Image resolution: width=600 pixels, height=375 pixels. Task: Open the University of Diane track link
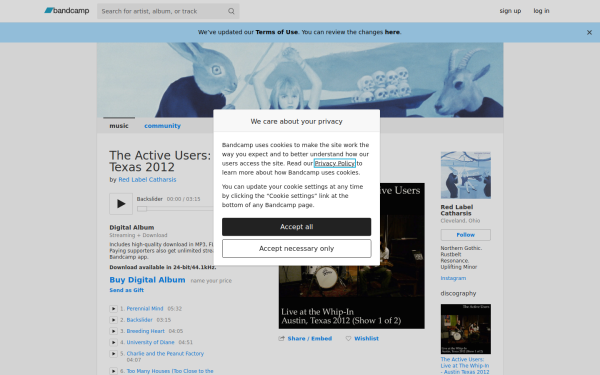pyautogui.click(x=150, y=342)
